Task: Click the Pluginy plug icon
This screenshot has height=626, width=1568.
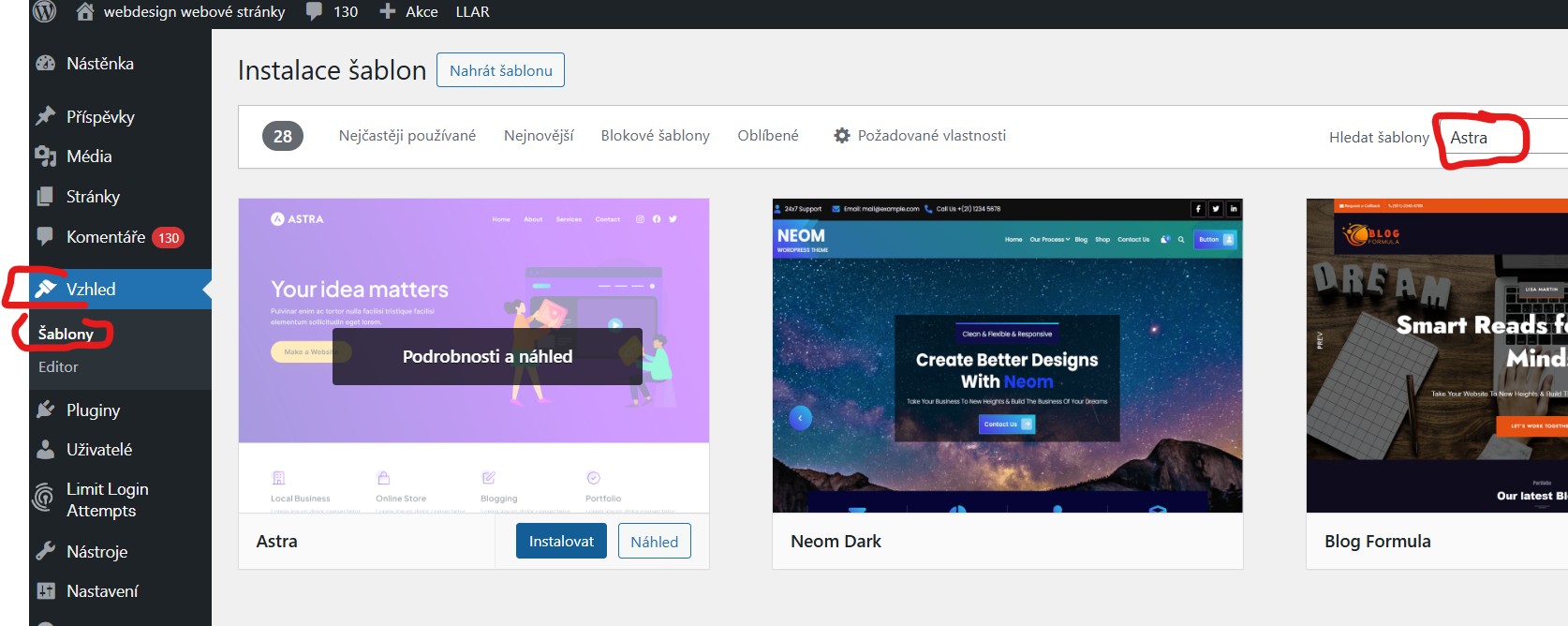Action: point(46,410)
